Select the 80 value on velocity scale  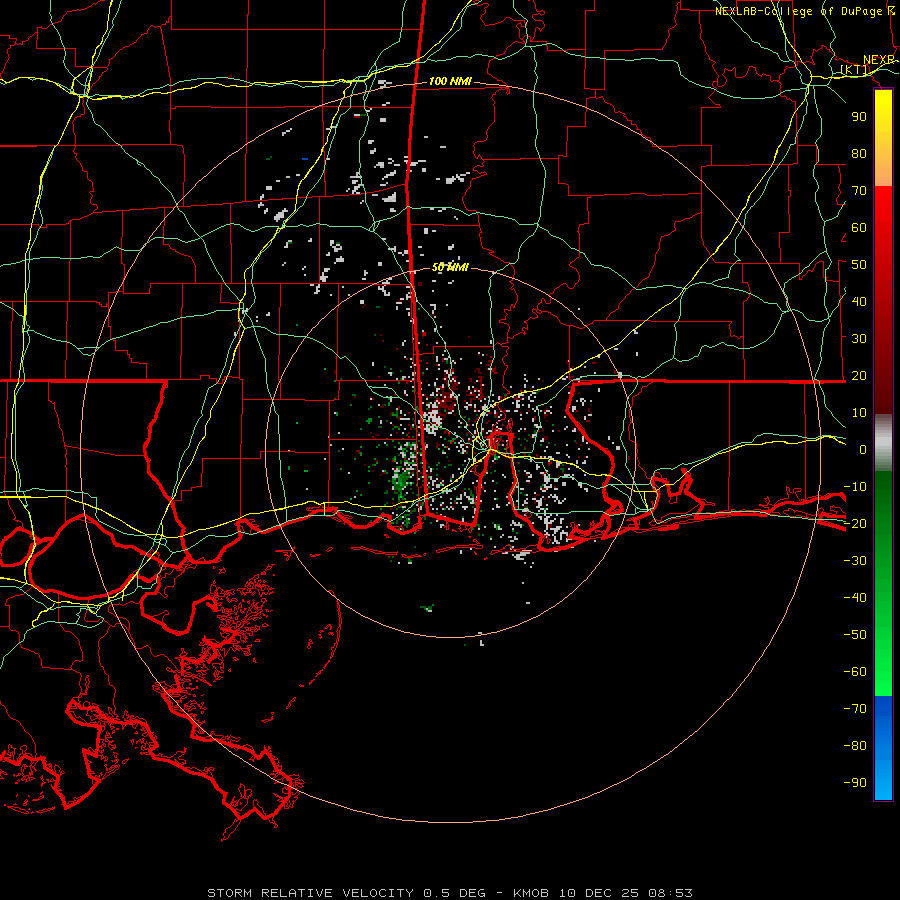click(x=859, y=154)
